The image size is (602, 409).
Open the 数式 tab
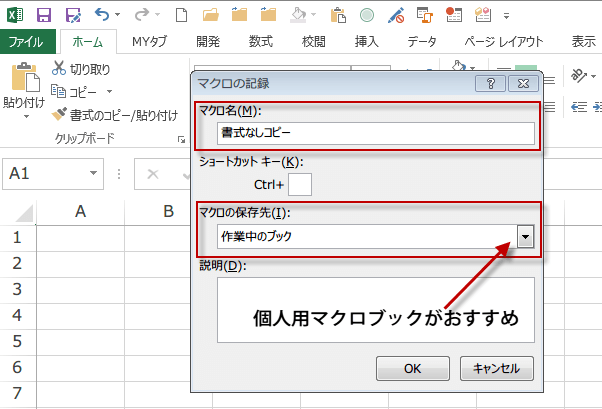tap(261, 41)
